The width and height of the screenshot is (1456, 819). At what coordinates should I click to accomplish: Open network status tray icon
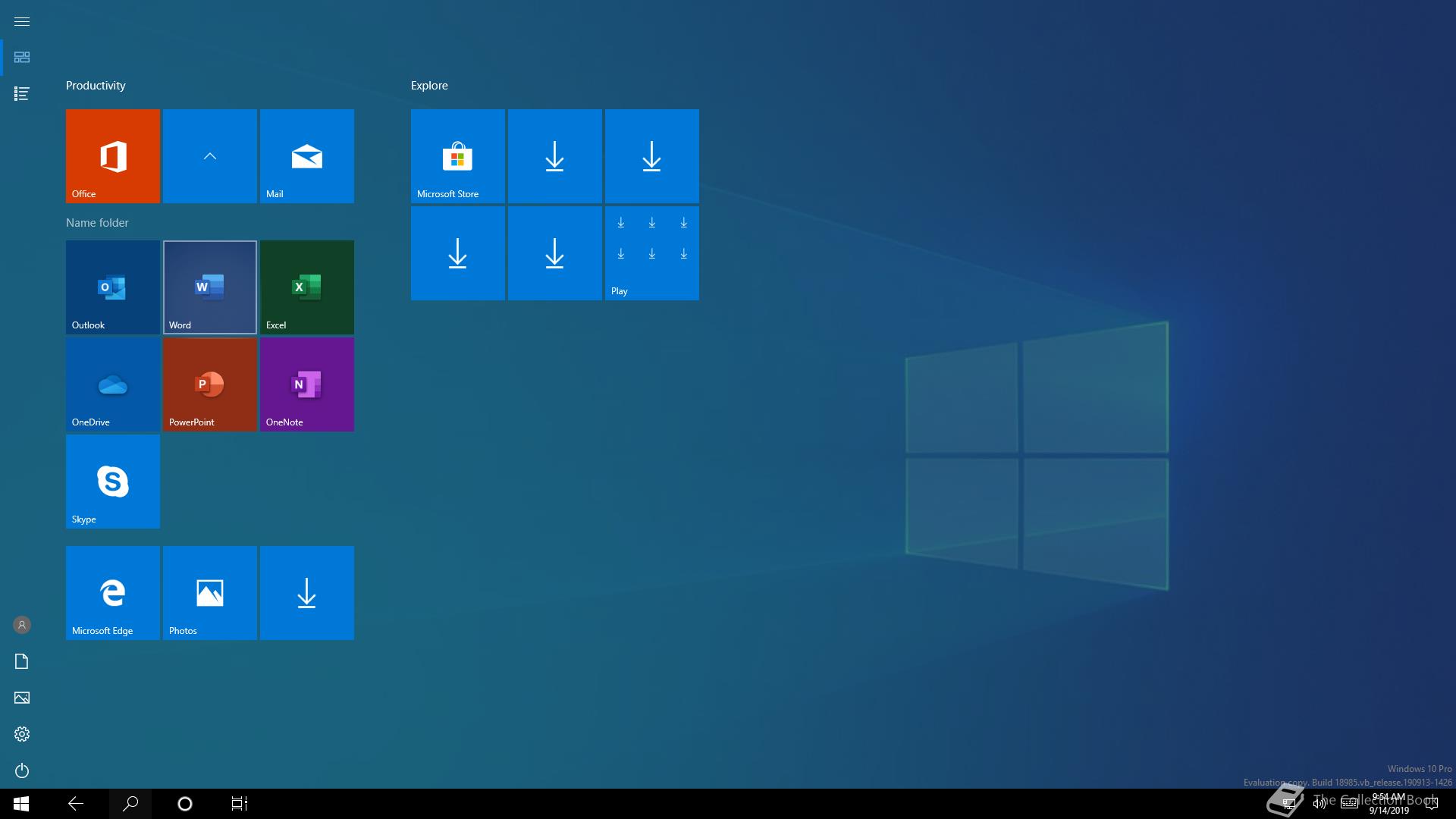(1288, 804)
